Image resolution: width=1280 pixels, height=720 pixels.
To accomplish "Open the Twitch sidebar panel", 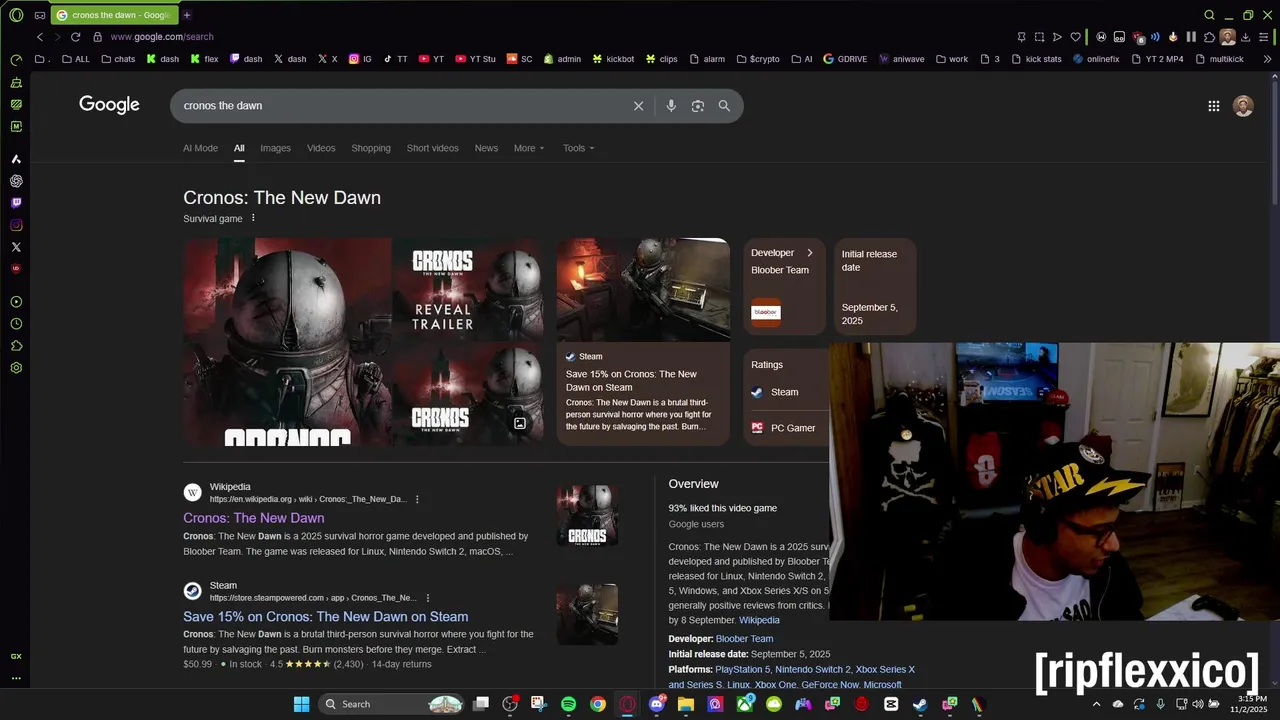I will (x=16, y=203).
